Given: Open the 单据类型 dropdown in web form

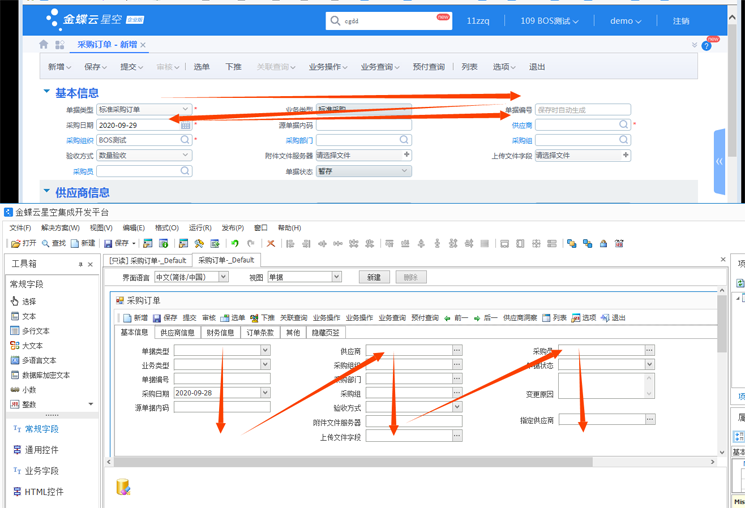Looking at the screenshot, I should (185, 109).
